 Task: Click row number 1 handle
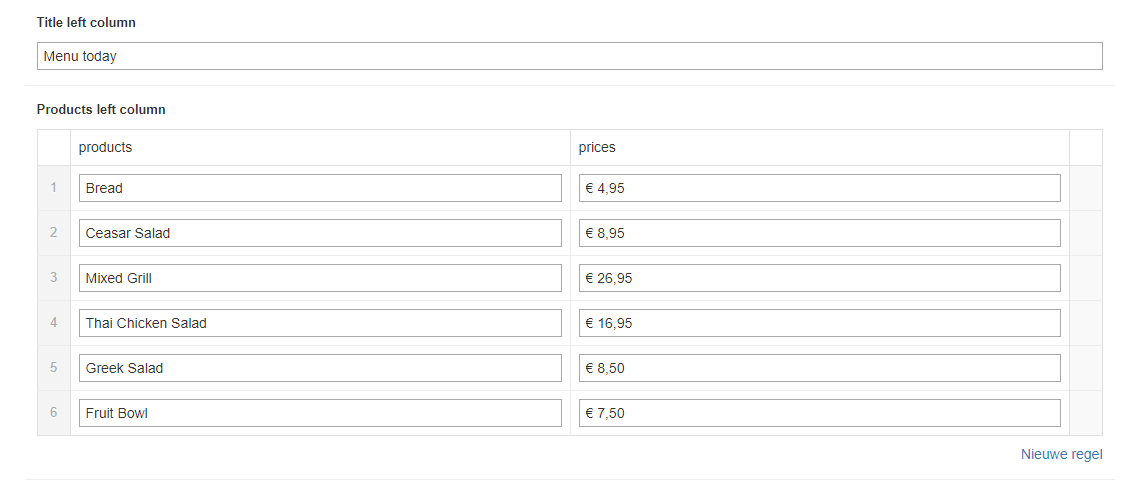pyautogui.click(x=54, y=188)
